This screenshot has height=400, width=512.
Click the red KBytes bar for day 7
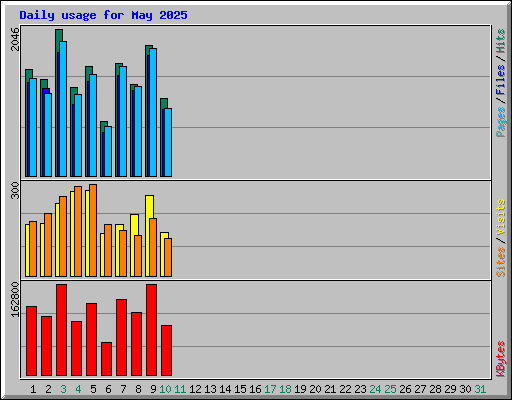[x=121, y=337]
